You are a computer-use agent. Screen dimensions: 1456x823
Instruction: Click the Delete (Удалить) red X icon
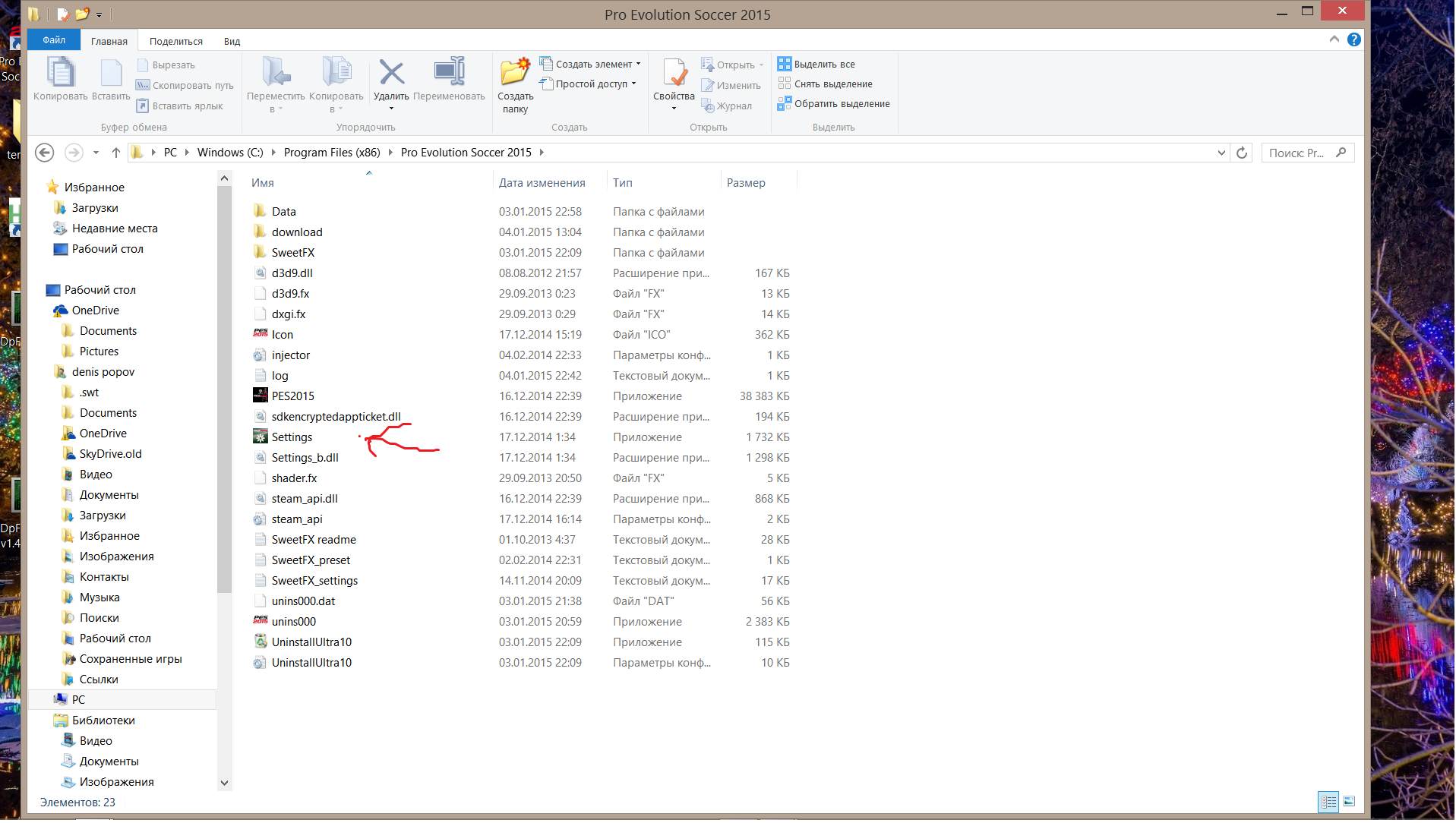click(x=391, y=74)
